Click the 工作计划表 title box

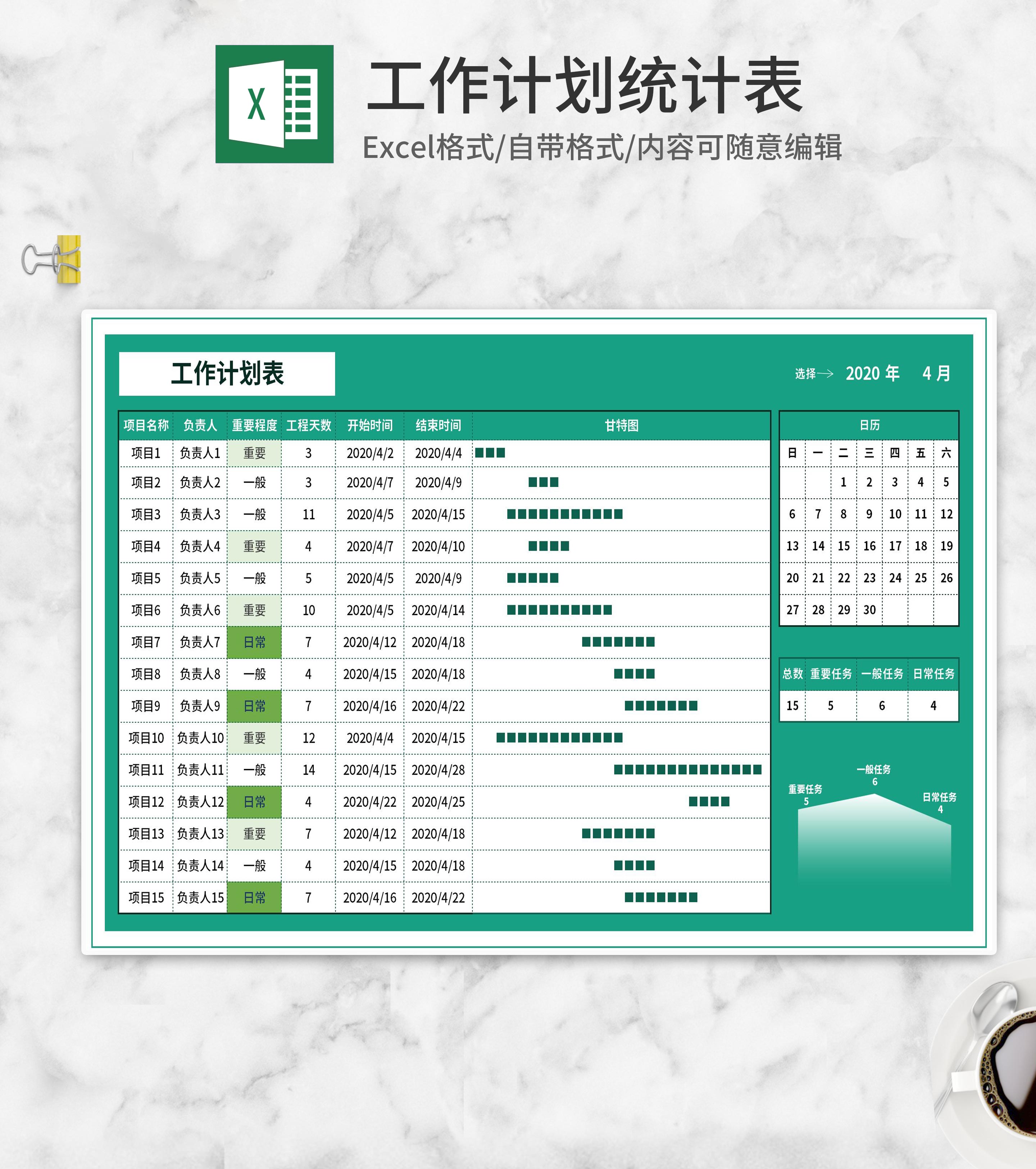[x=227, y=373]
